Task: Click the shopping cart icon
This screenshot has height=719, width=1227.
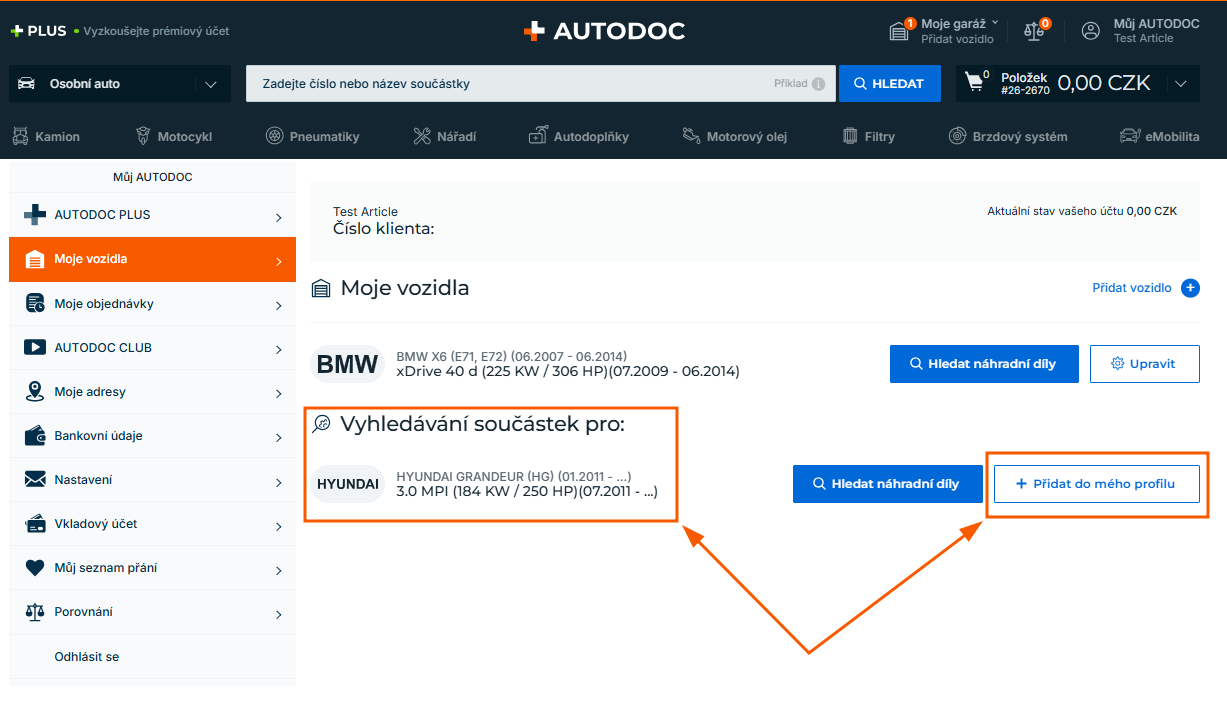Action: [x=973, y=83]
